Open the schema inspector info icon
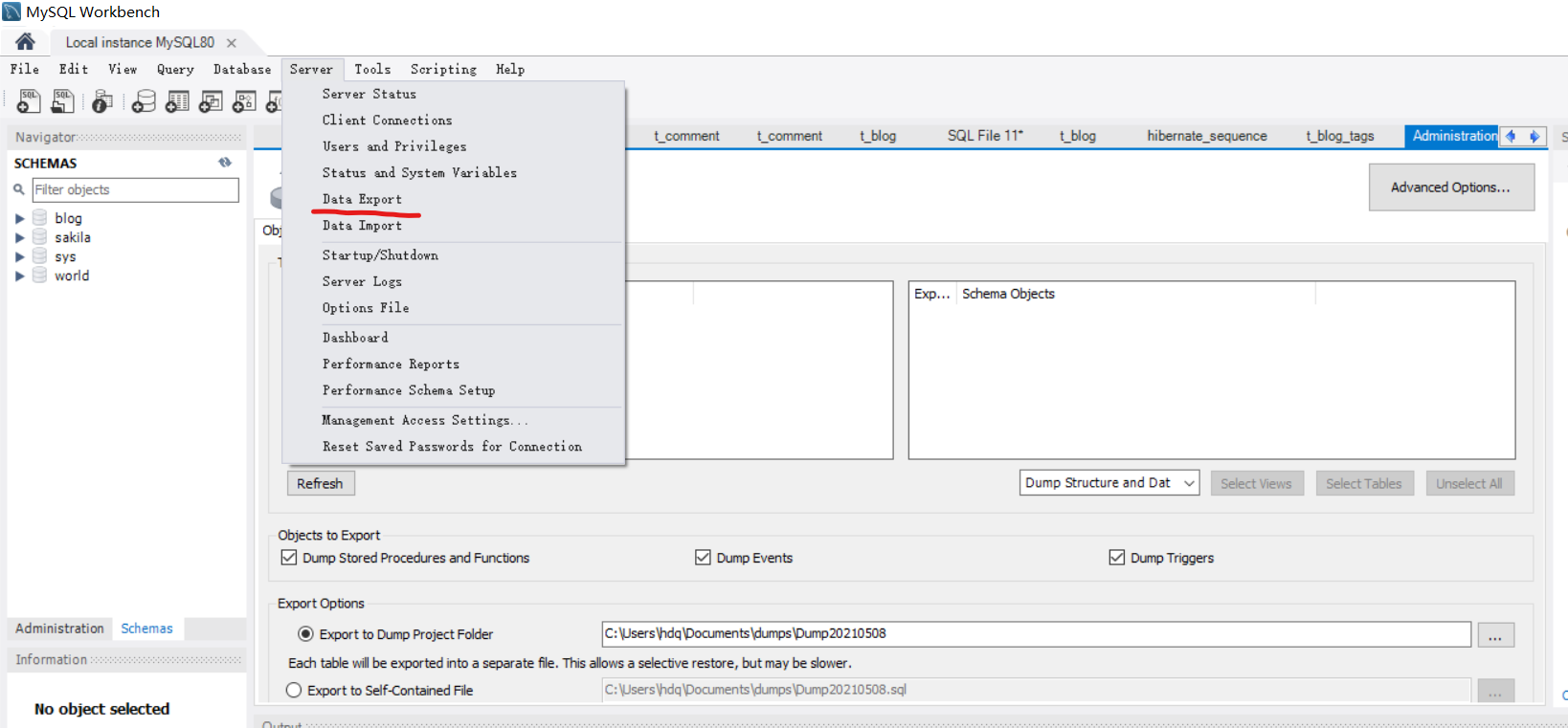 click(102, 100)
